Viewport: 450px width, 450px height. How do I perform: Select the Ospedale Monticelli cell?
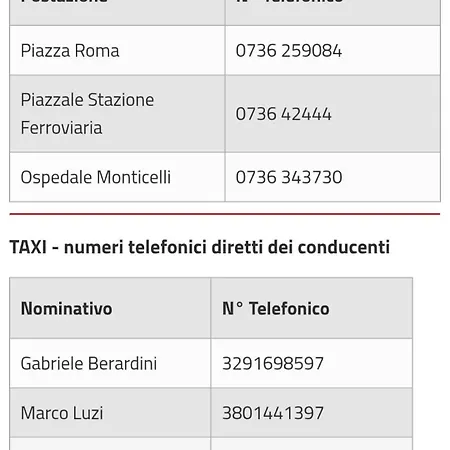117,177
